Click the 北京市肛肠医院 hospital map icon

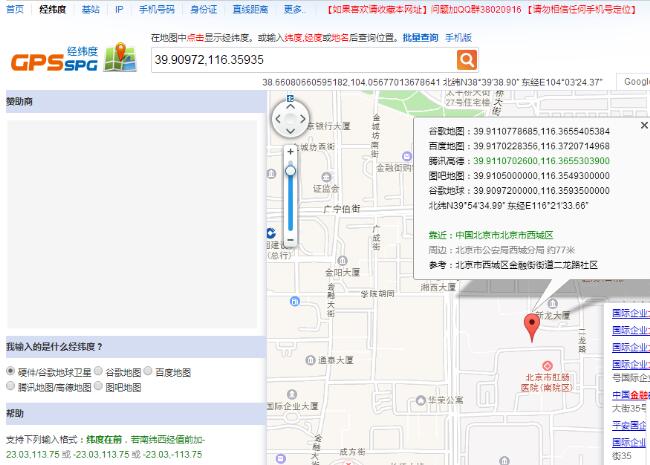547,366
